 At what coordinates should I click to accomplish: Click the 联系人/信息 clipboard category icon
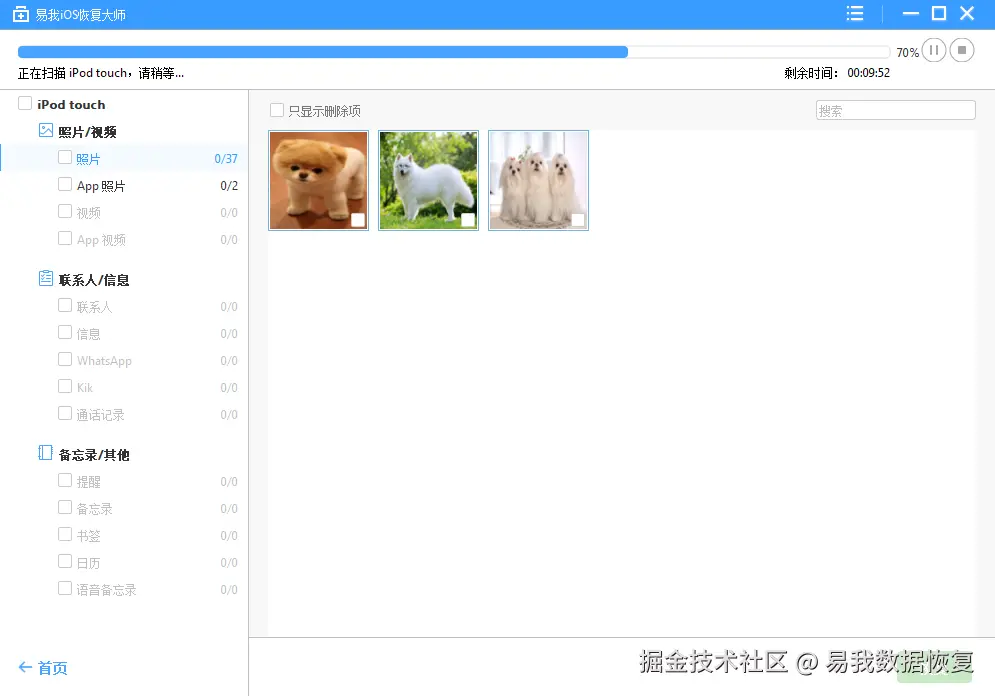(x=44, y=279)
